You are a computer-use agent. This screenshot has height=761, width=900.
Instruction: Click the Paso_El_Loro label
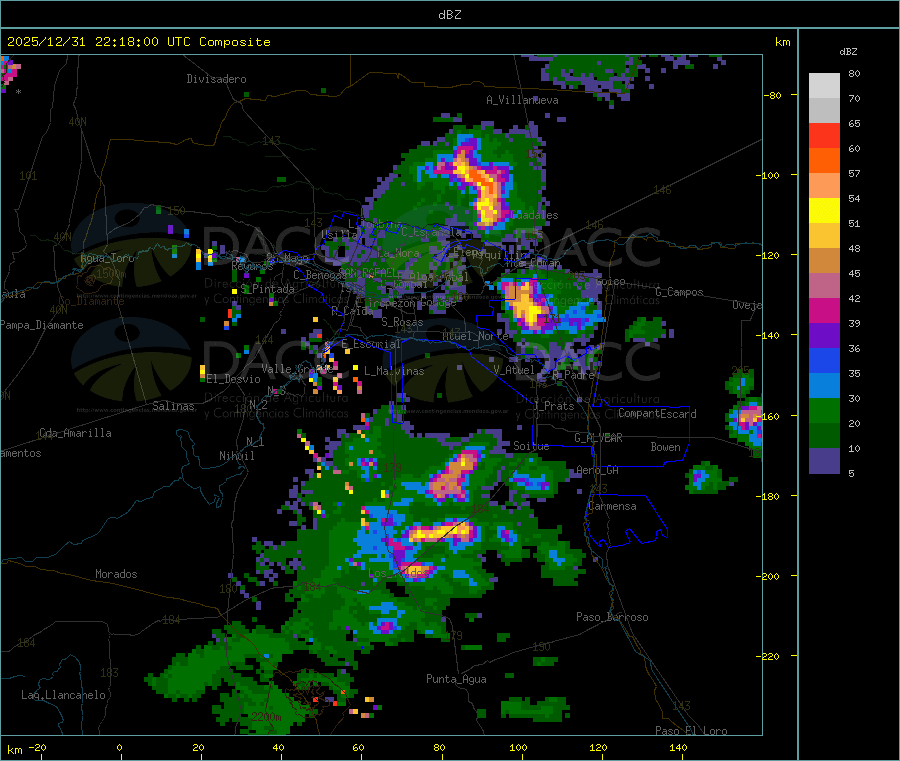[691, 731]
